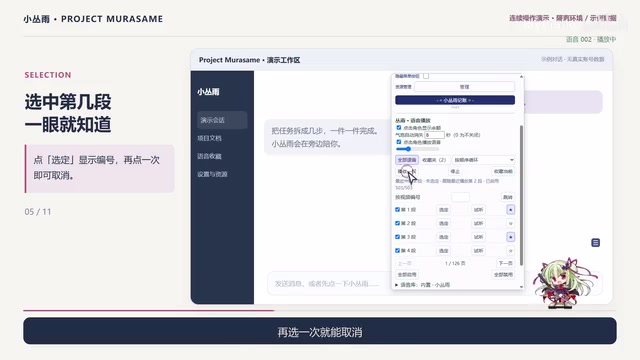The width and height of the screenshot is (640, 360).
Task: Click the Project Murasame window title
Action: (249, 60)
